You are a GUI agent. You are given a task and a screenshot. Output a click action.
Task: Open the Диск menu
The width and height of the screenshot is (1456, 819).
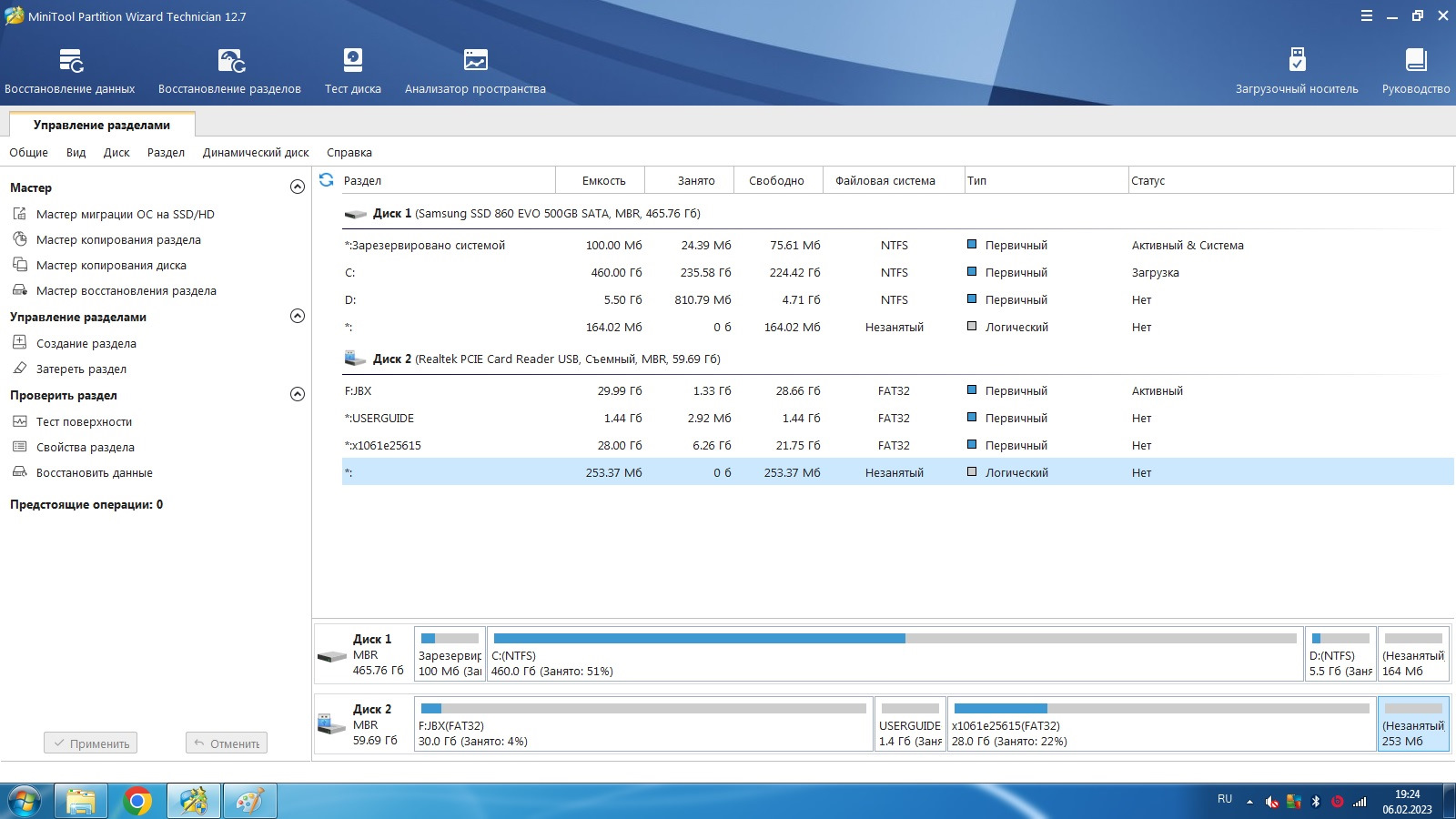(116, 153)
